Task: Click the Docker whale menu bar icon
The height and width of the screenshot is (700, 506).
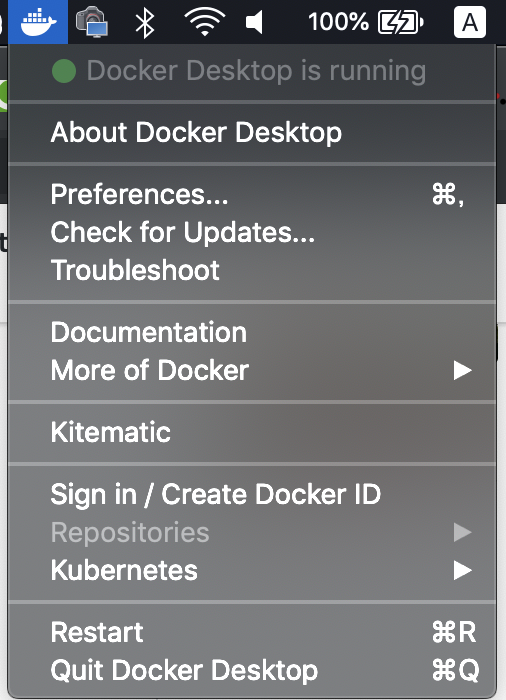Action: pyautogui.click(x=38, y=21)
